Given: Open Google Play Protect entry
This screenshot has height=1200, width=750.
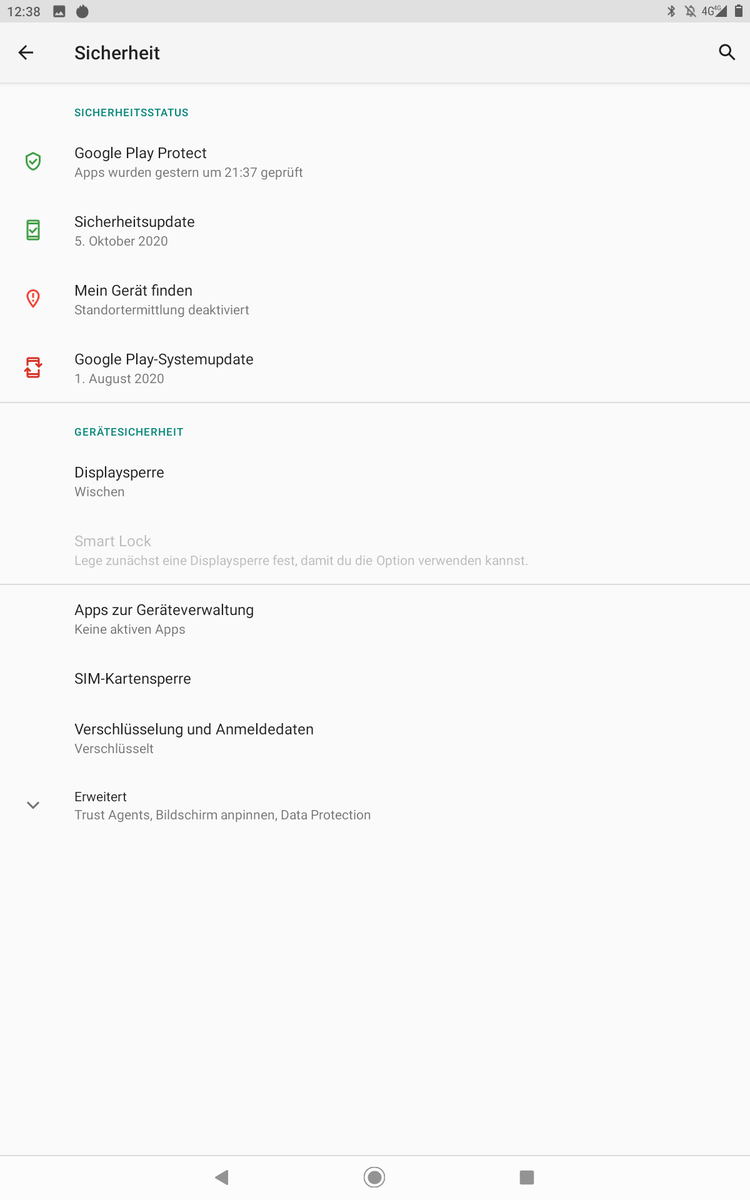Looking at the screenshot, I should (188, 161).
